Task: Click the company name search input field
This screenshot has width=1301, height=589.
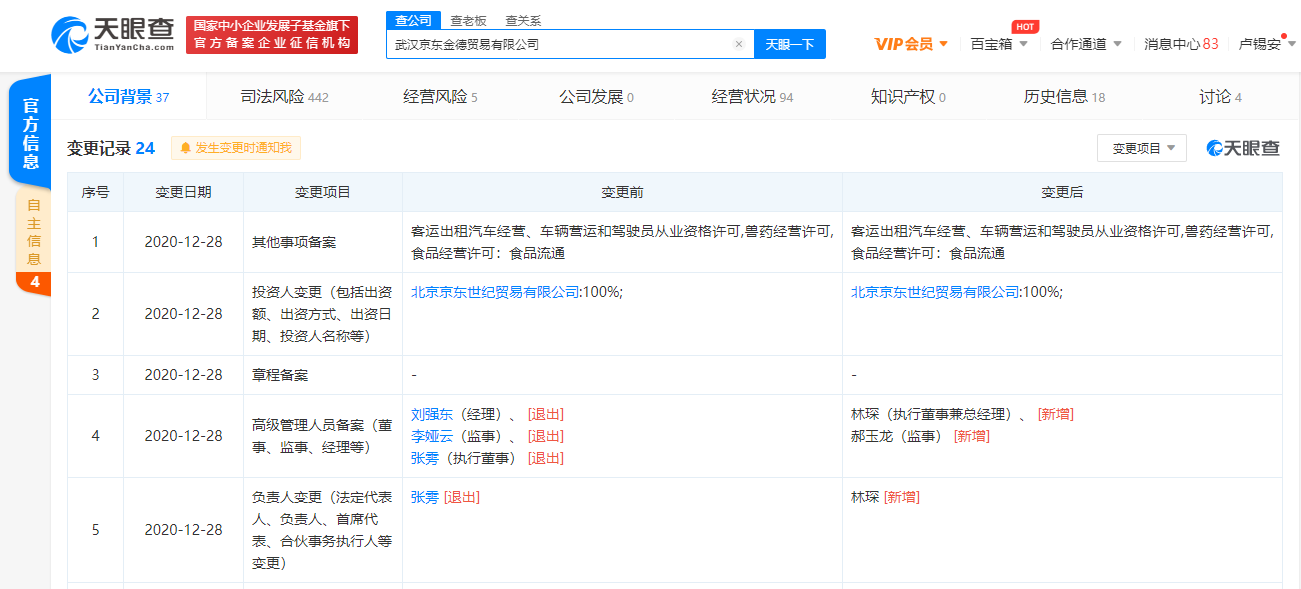Action: (560, 44)
